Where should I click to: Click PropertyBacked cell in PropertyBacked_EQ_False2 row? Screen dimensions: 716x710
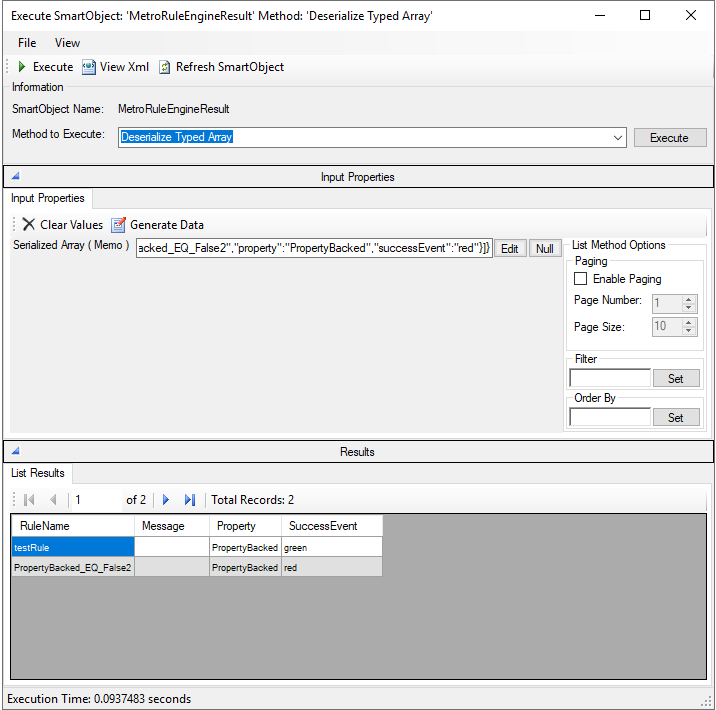tap(245, 567)
